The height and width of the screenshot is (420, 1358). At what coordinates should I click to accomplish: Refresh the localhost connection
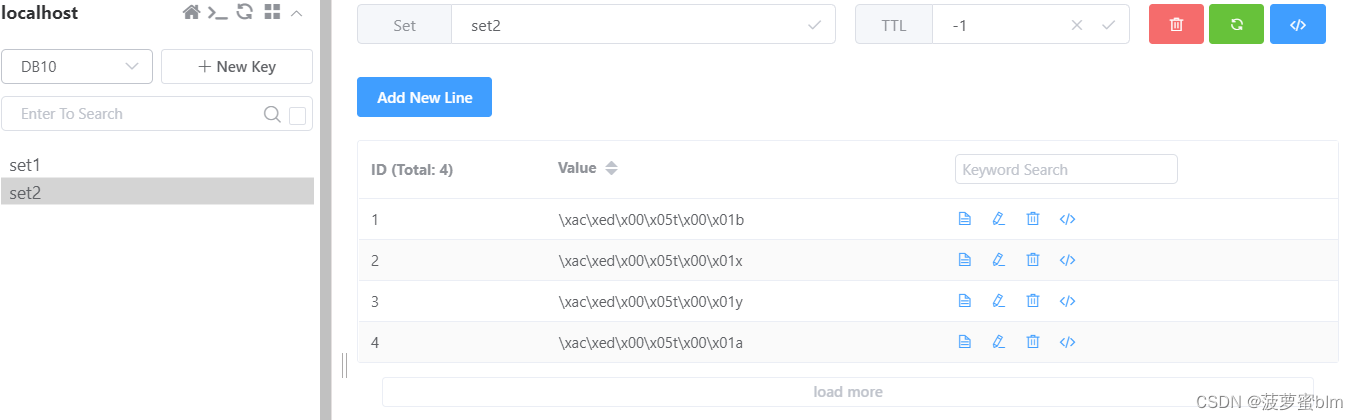coord(244,12)
